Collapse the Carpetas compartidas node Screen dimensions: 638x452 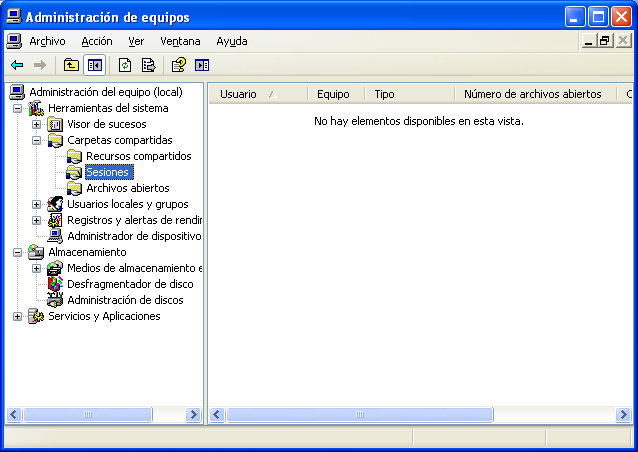click(x=37, y=140)
